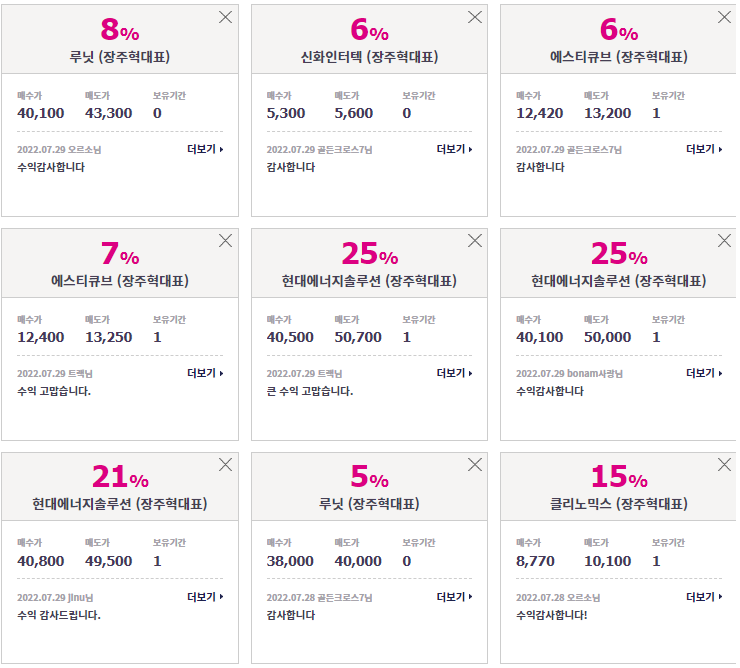Image resolution: width=740 pixels, height=668 pixels.
Task: Dismiss the 15% 클리노믹스 card
Action: point(724,465)
